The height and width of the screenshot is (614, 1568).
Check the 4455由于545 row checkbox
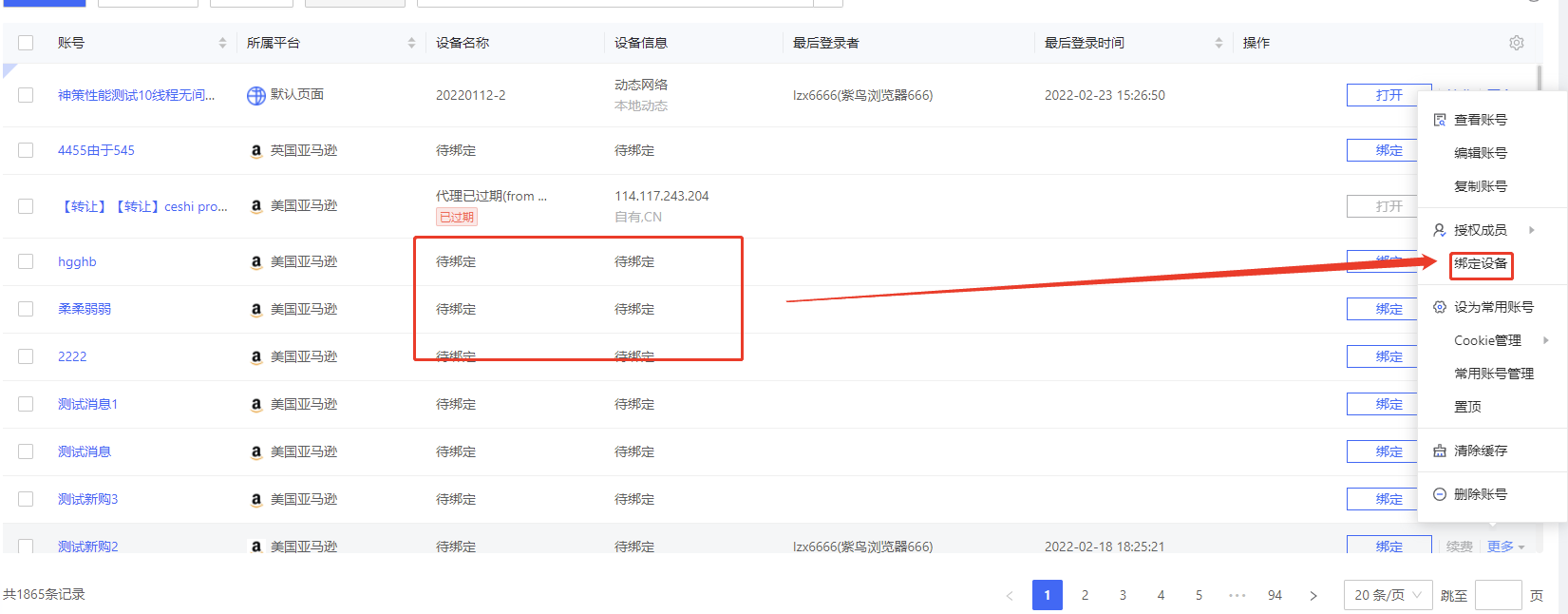pos(26,150)
